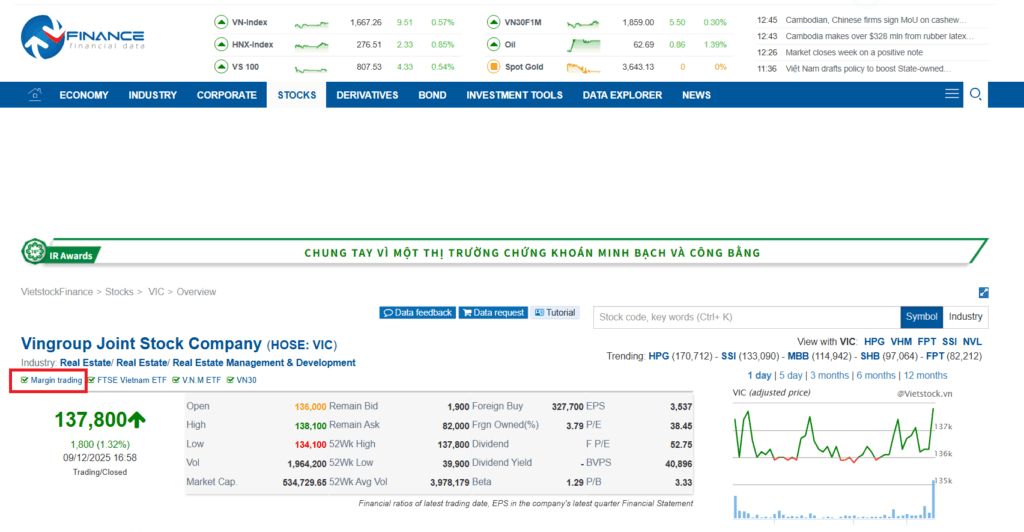Open VHM in View with VIC list
This screenshot has height=532, width=1024.
pyautogui.click(x=901, y=341)
